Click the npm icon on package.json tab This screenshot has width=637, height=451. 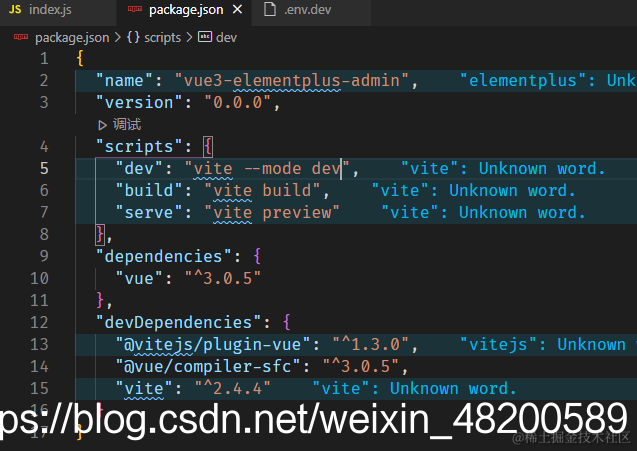coord(135,9)
